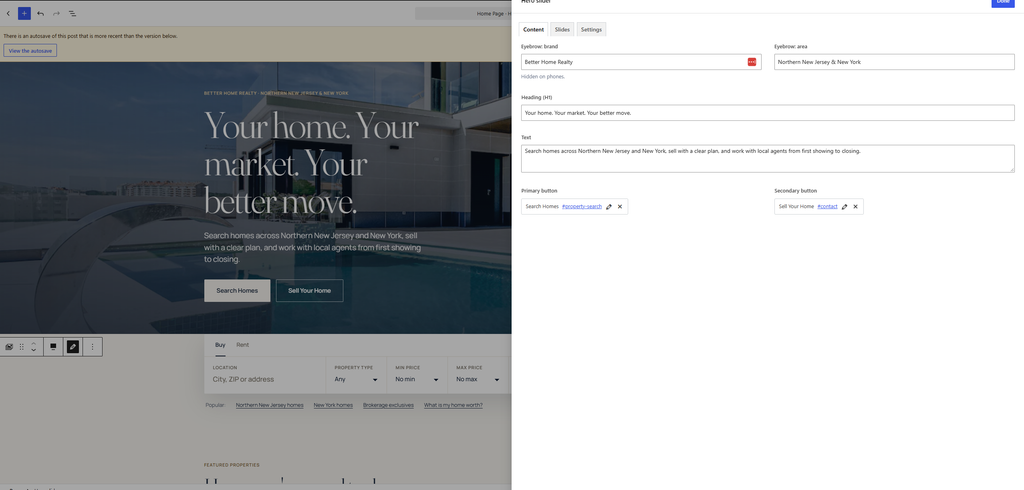
Task: Open the #property-search link
Action: (x=582, y=206)
